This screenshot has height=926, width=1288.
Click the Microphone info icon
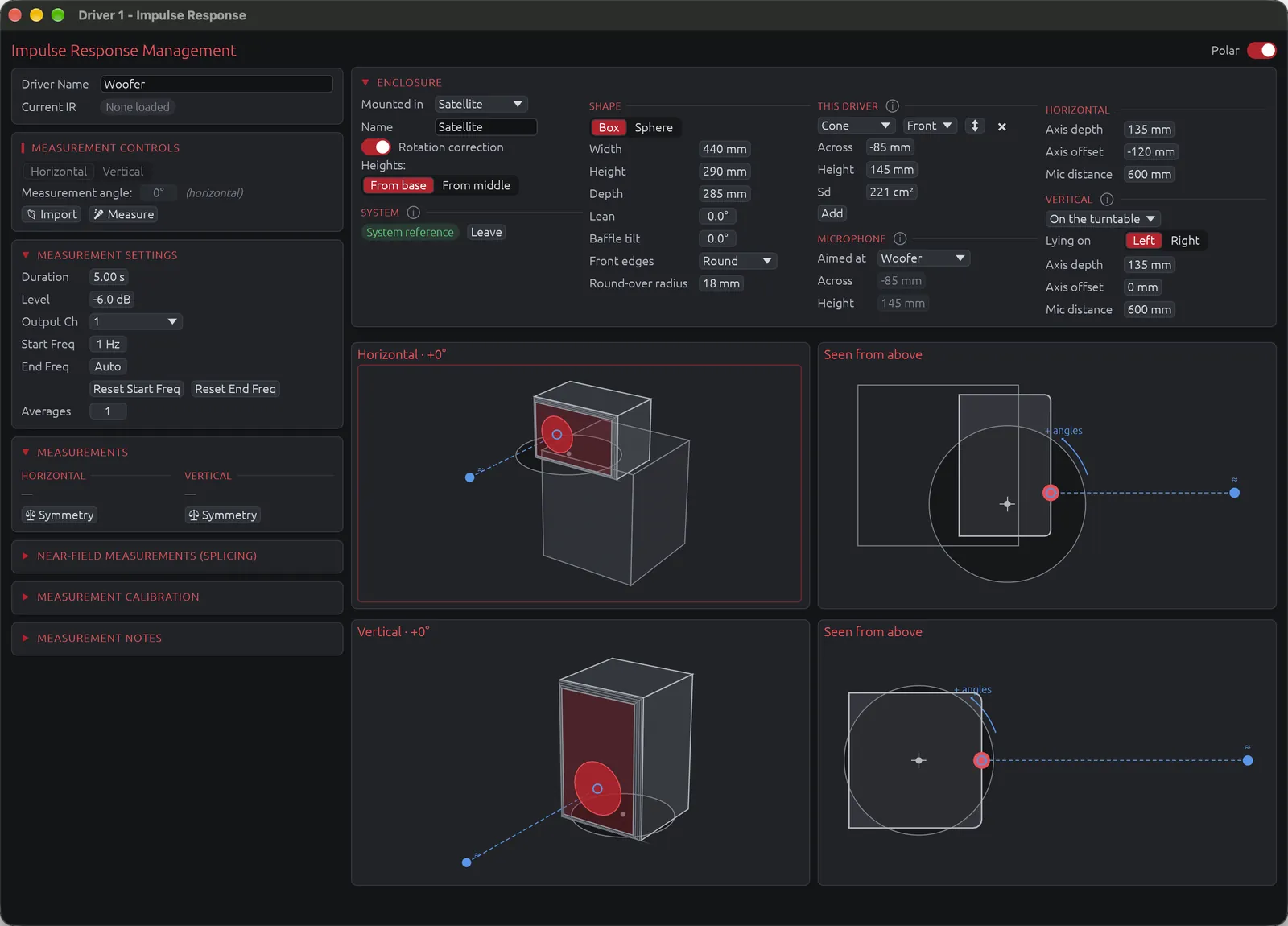pos(900,239)
